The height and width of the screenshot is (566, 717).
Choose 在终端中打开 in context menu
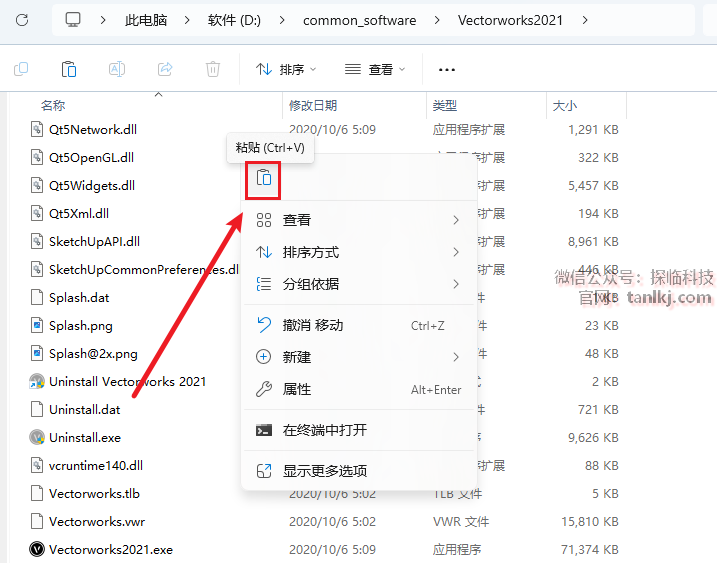tap(358, 430)
